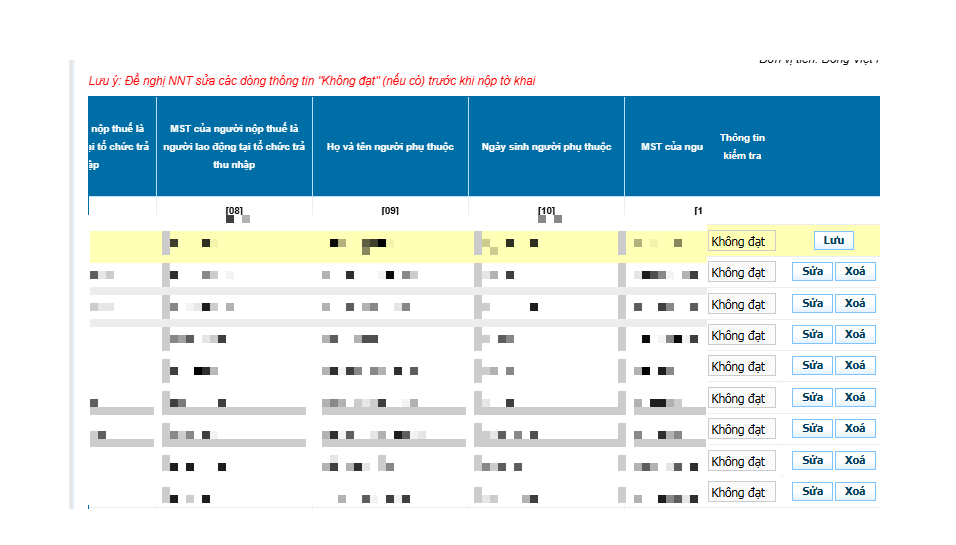Click the Lưu button in the highlighted row
This screenshot has width=956, height=545.
pos(833,240)
